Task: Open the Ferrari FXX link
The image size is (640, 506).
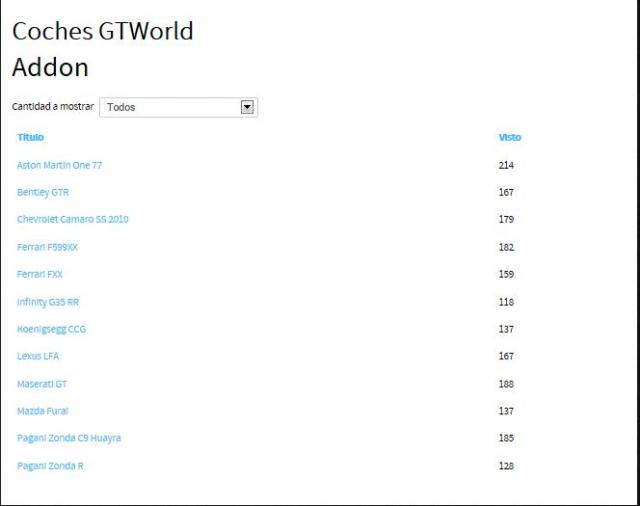Action: (40, 274)
